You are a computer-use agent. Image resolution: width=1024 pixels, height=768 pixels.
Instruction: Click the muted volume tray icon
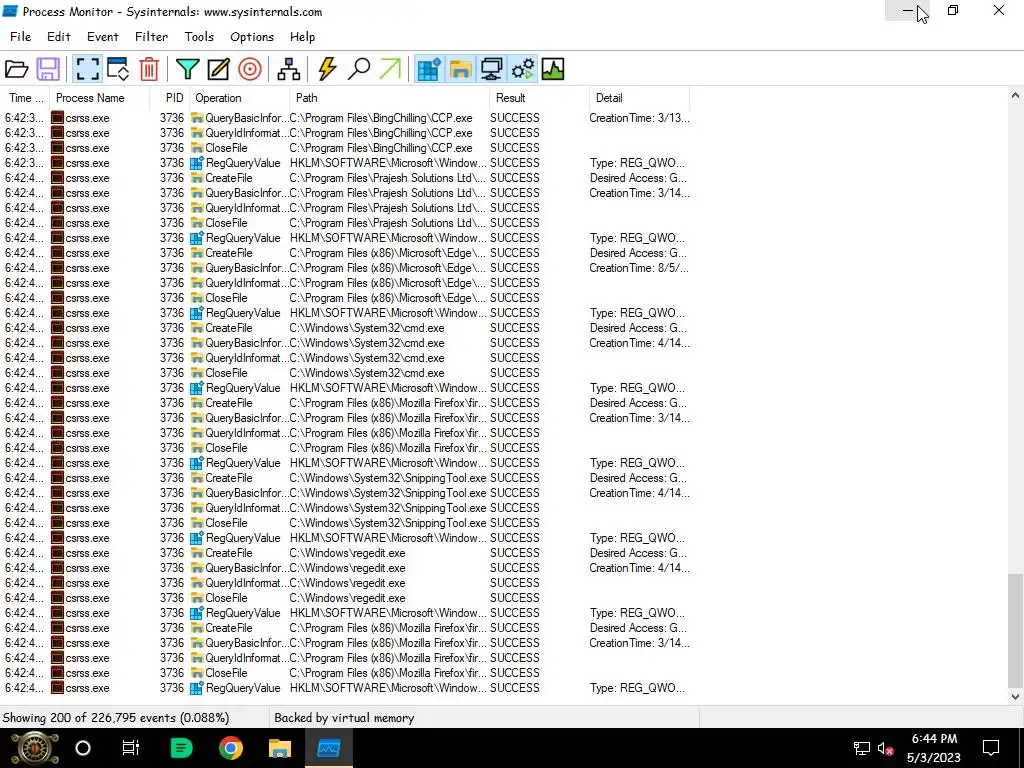pos(886,748)
